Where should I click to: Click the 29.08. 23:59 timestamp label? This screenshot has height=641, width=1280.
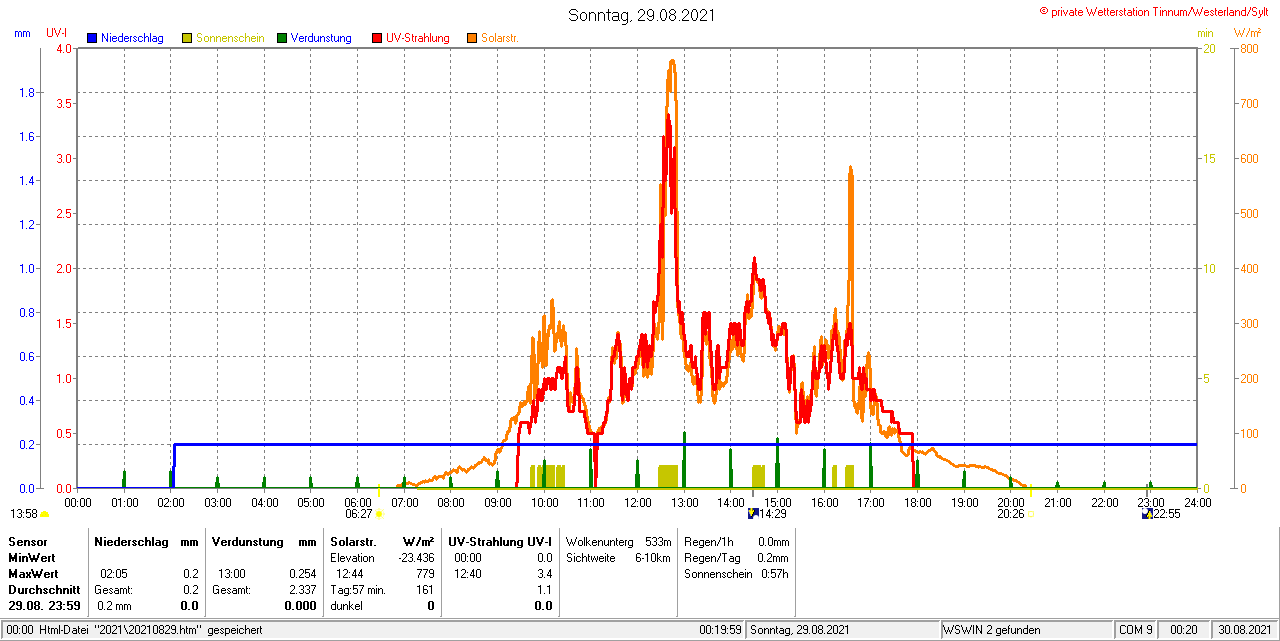coord(44,606)
